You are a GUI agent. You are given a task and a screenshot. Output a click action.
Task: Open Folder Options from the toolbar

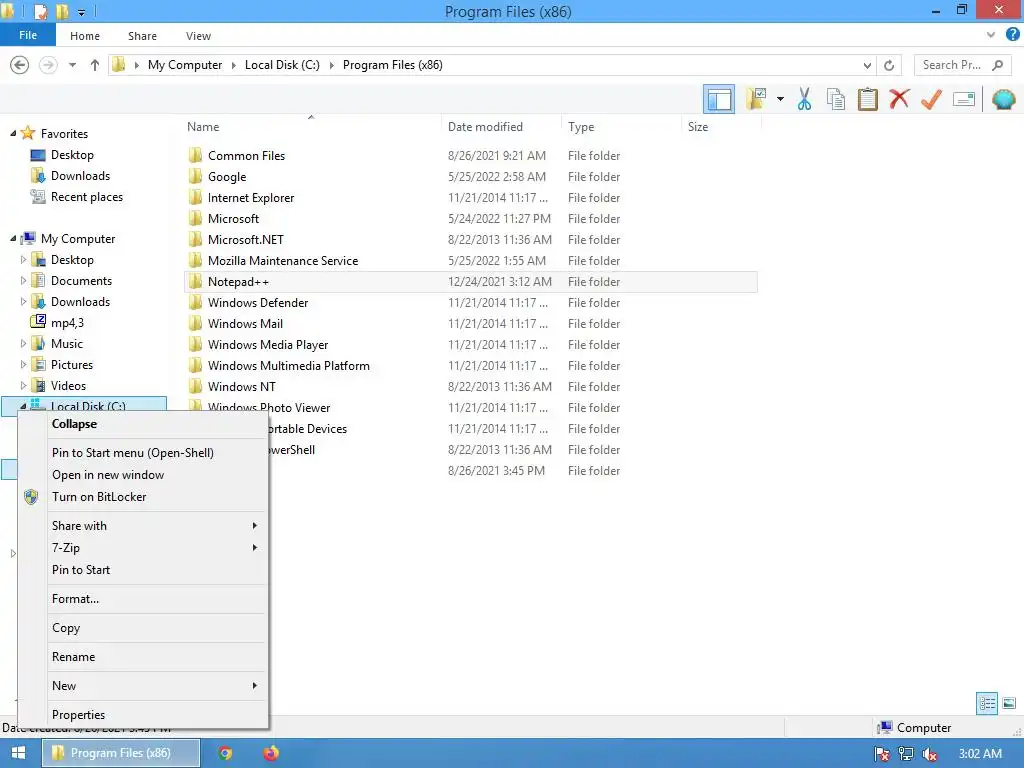click(x=756, y=99)
